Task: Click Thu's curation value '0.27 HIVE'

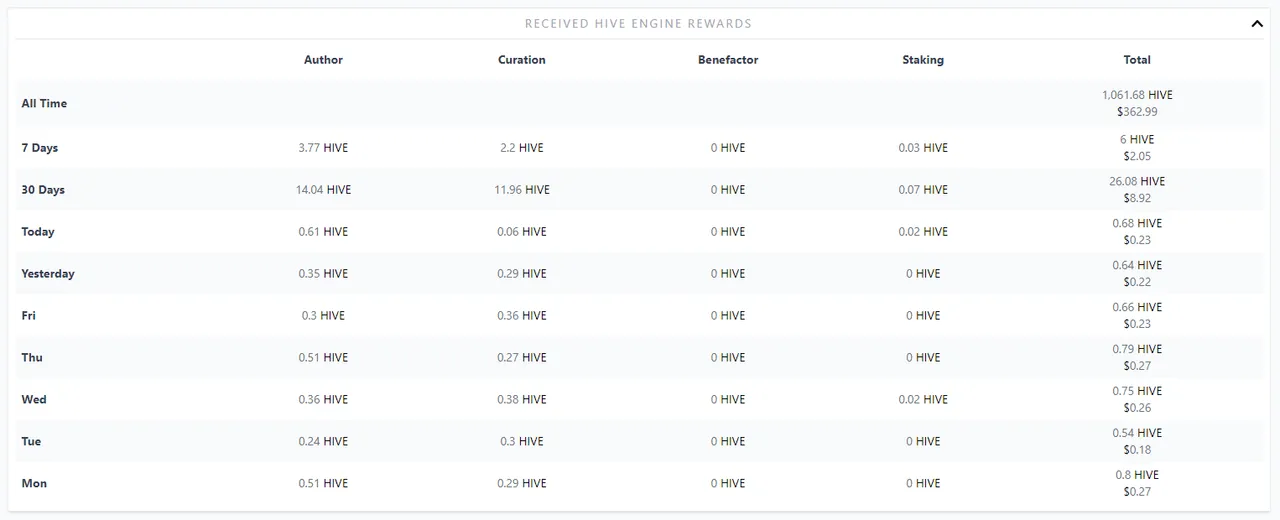Action: (522, 358)
